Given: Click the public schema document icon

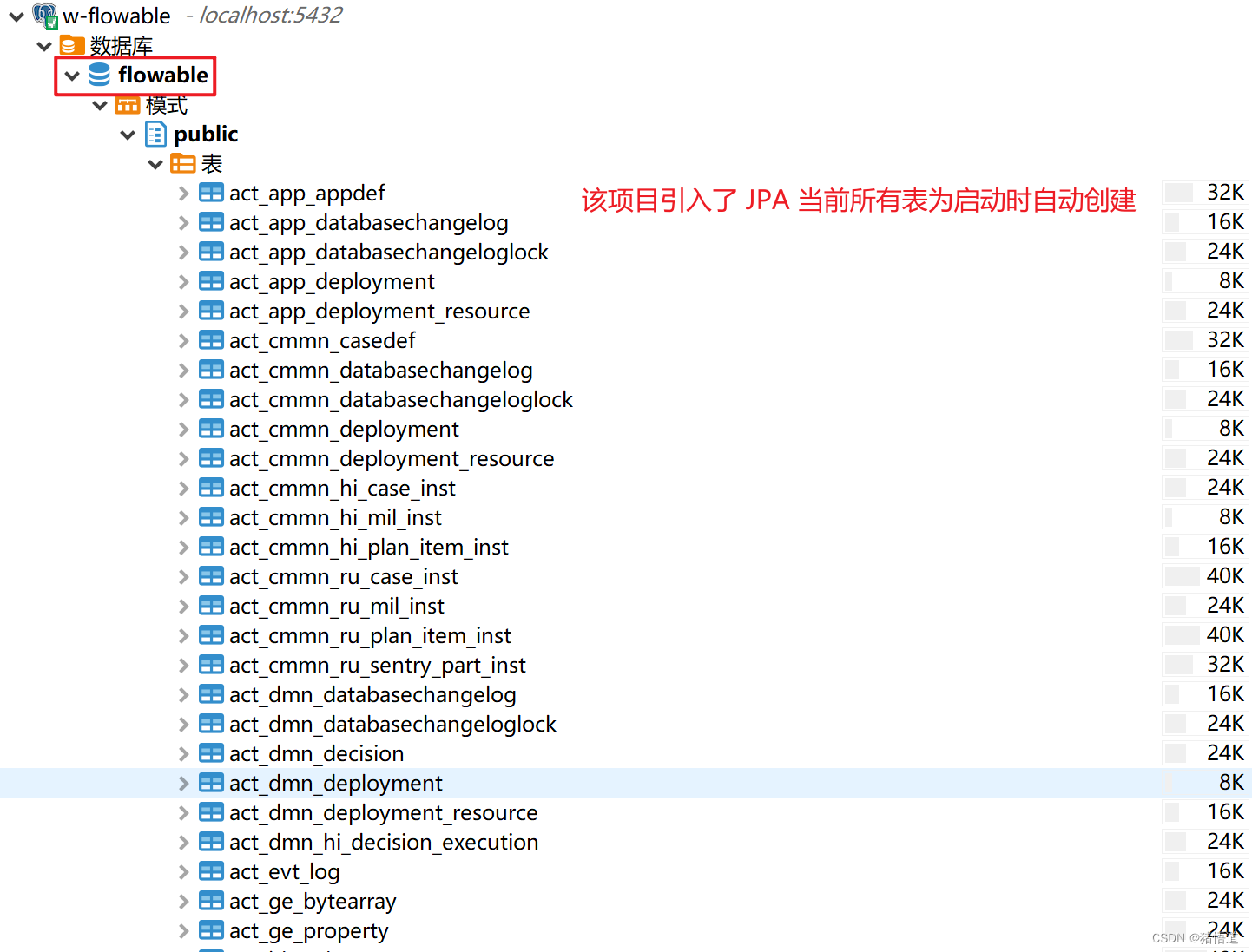Looking at the screenshot, I should 155,134.
